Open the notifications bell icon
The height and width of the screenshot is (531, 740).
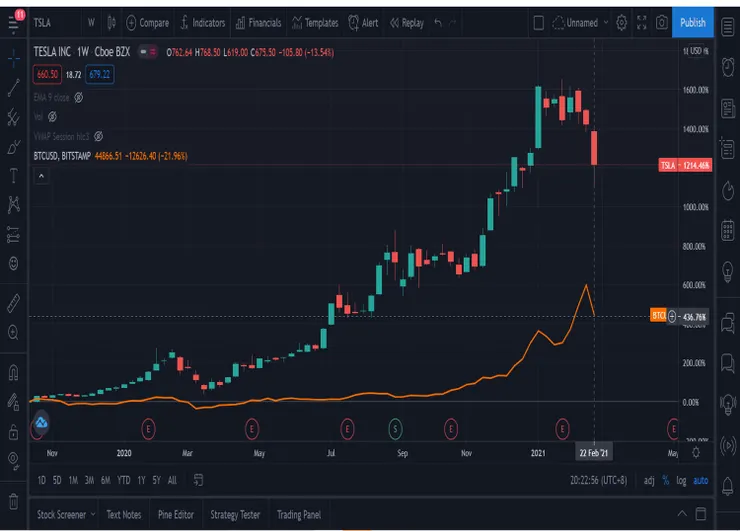point(728,486)
